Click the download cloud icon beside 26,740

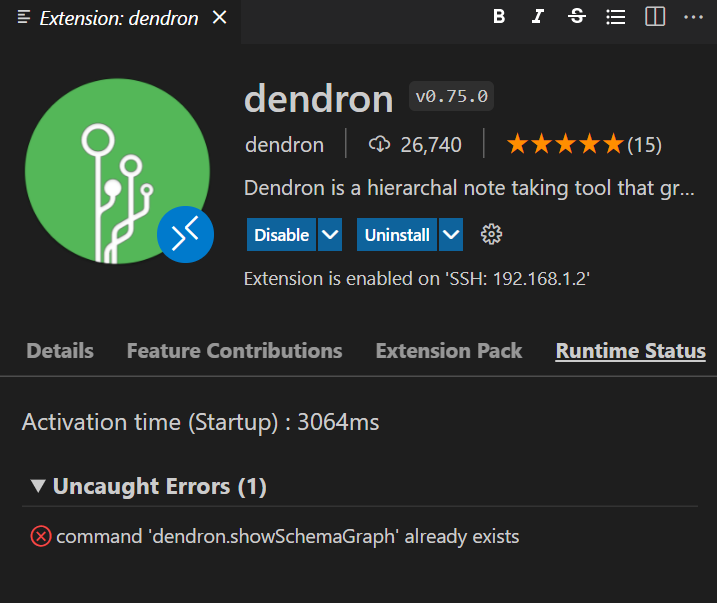point(380,144)
